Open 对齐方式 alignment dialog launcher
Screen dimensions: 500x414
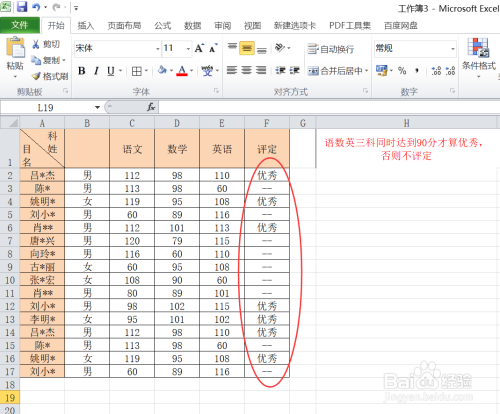[365, 91]
